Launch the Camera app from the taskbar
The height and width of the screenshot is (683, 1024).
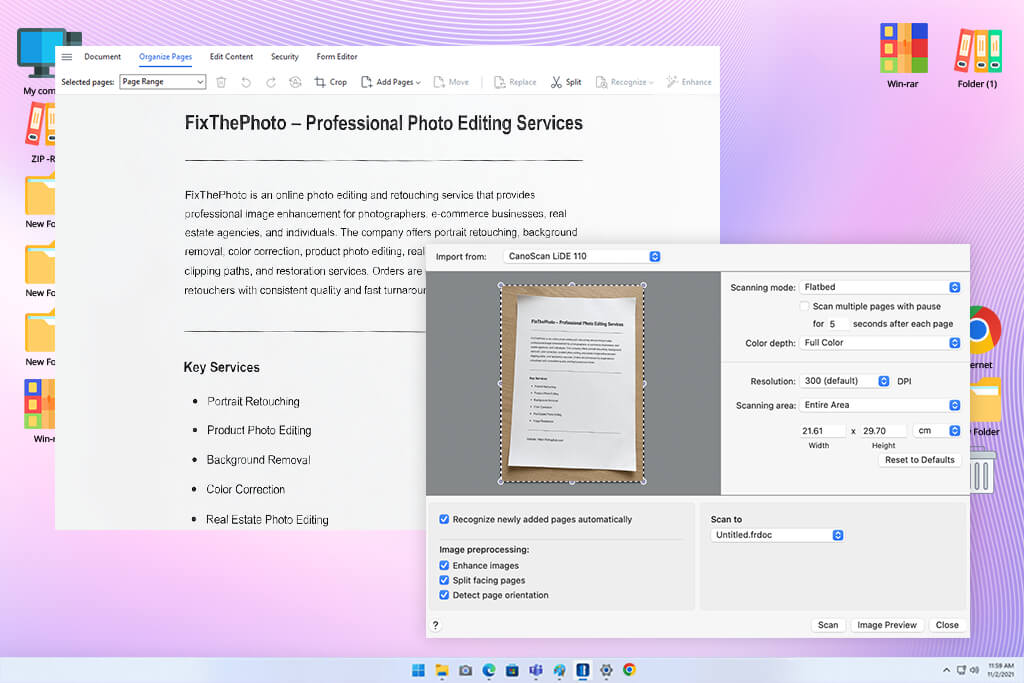click(x=466, y=670)
